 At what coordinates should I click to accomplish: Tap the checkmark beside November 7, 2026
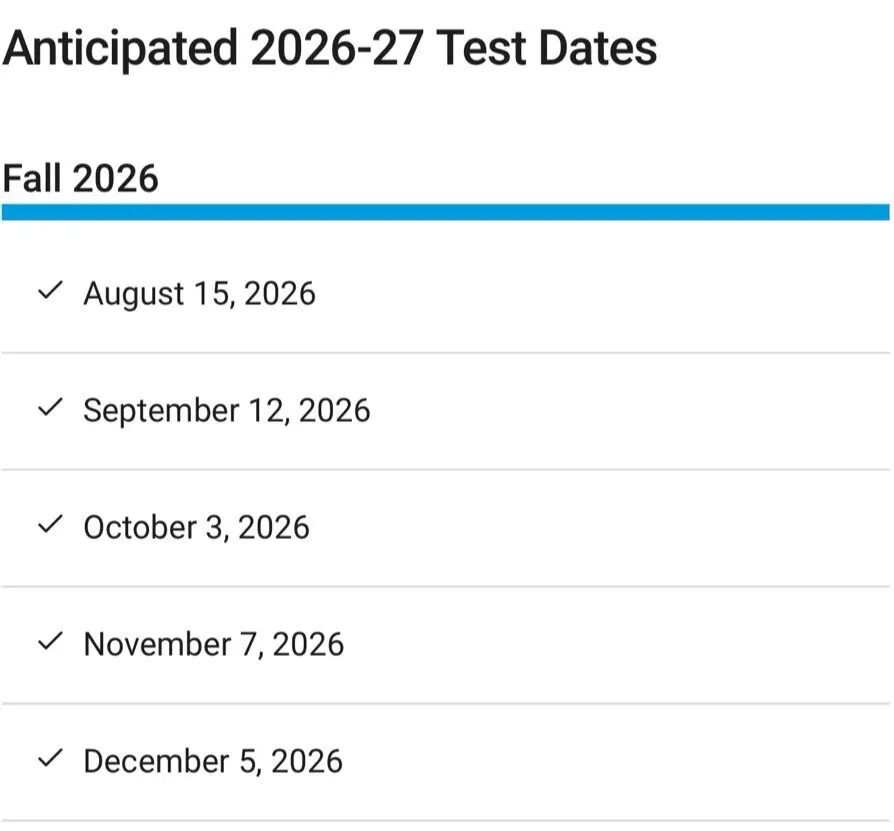[49, 642]
